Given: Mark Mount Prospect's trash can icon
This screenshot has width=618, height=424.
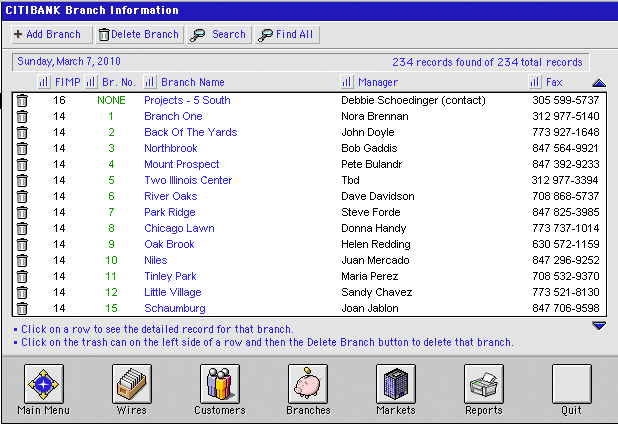Looking at the screenshot, I should click(22, 164).
